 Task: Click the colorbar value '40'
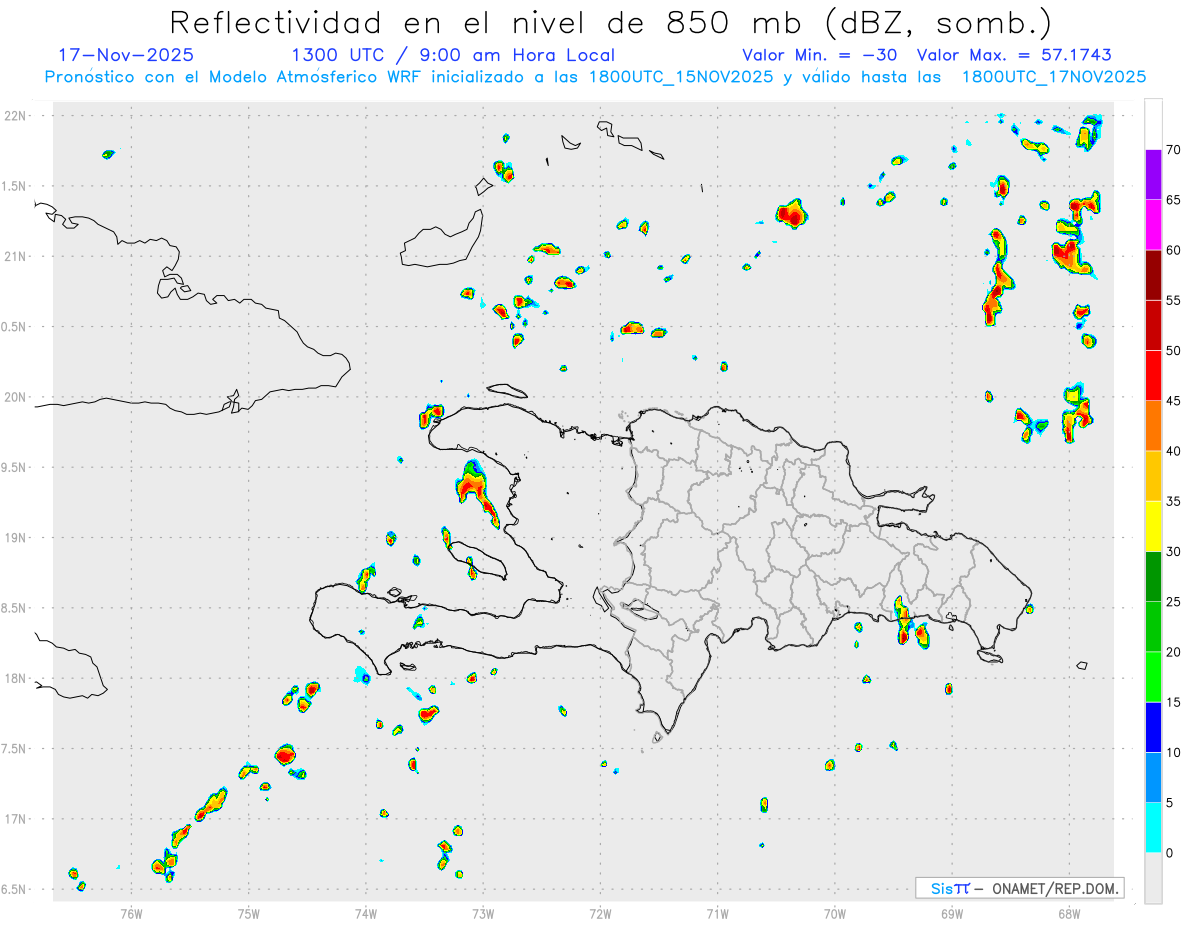(1174, 451)
